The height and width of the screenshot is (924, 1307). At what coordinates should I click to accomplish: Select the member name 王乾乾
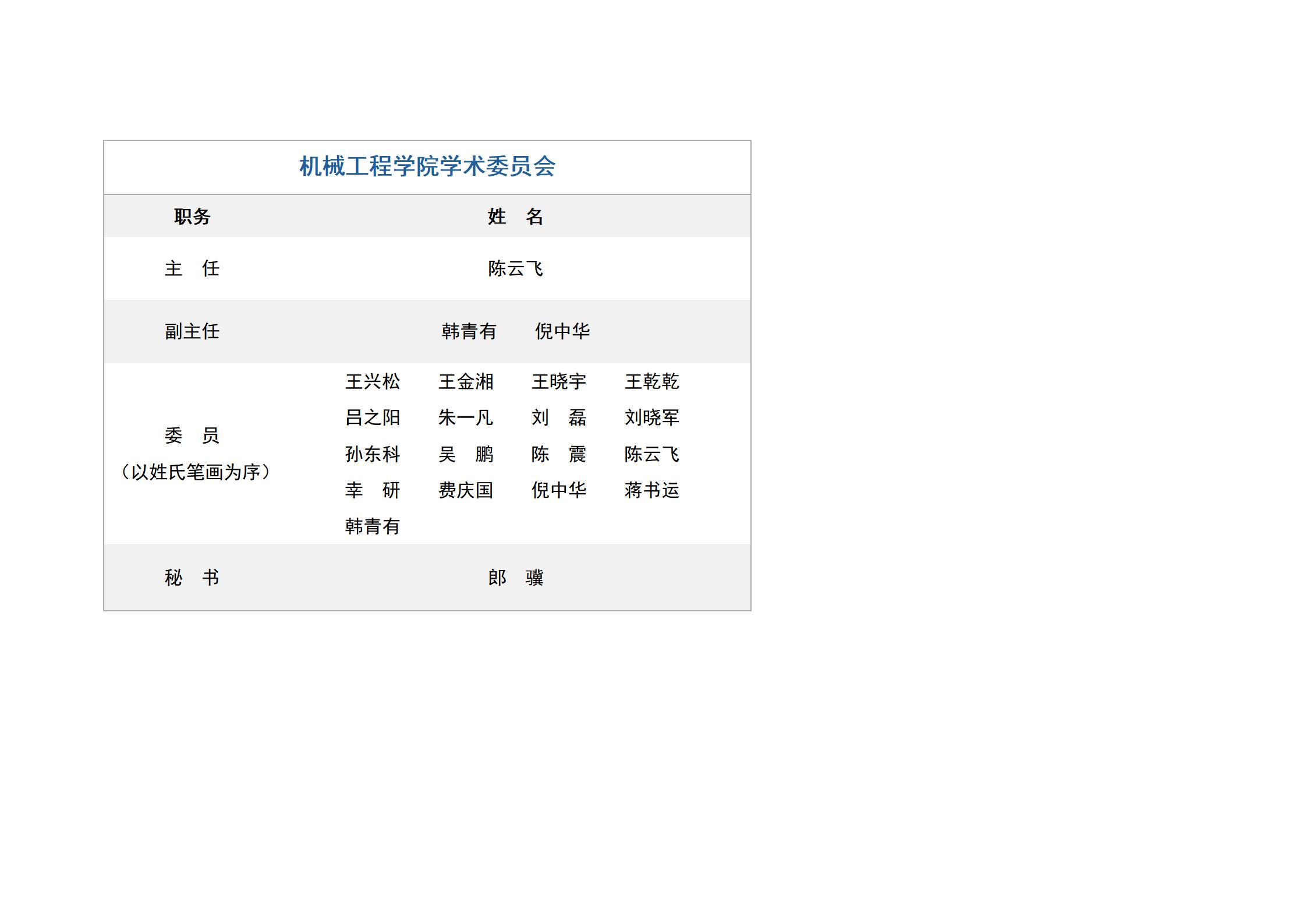[x=652, y=382]
